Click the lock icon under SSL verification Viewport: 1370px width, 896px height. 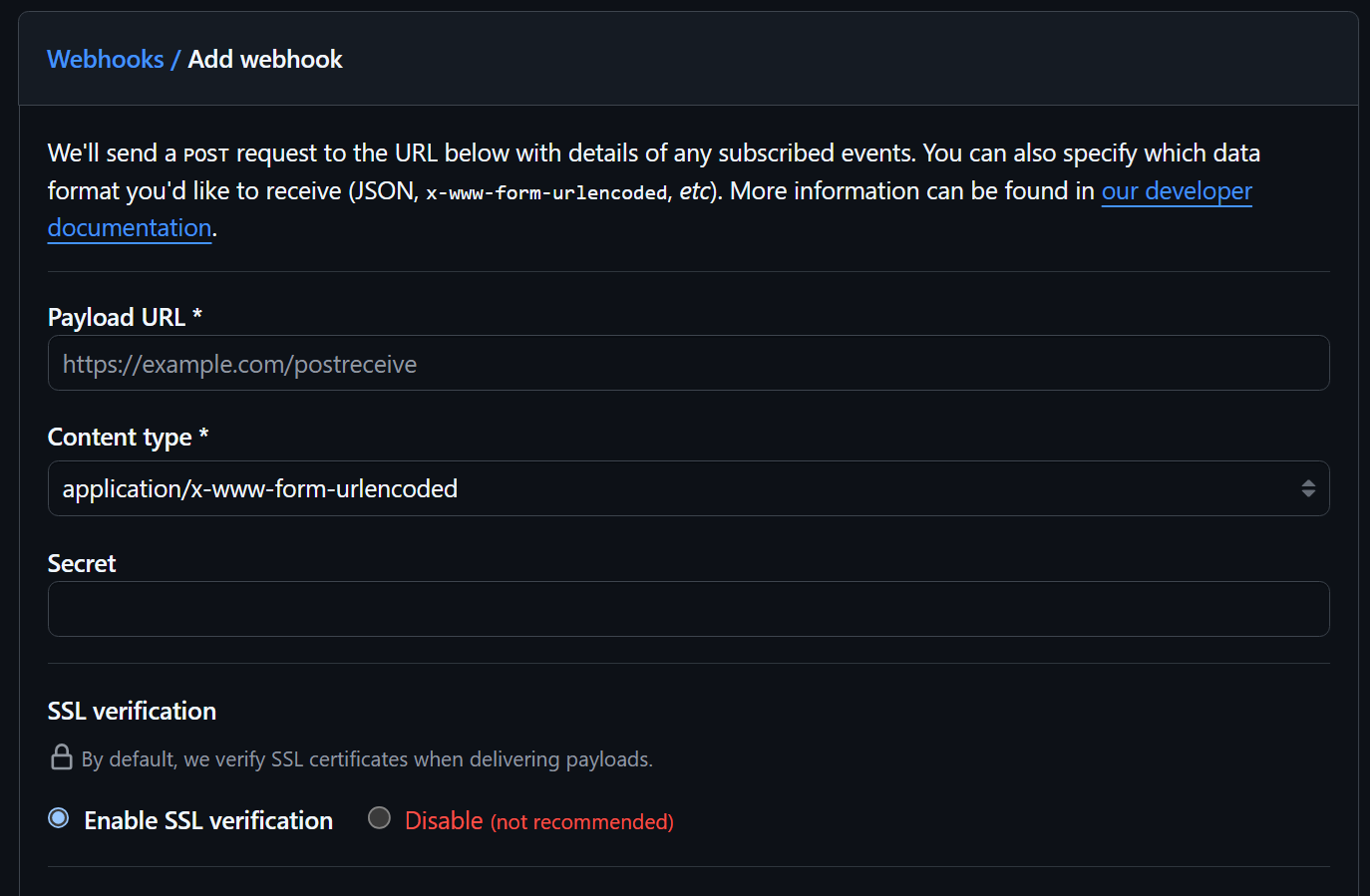click(62, 757)
